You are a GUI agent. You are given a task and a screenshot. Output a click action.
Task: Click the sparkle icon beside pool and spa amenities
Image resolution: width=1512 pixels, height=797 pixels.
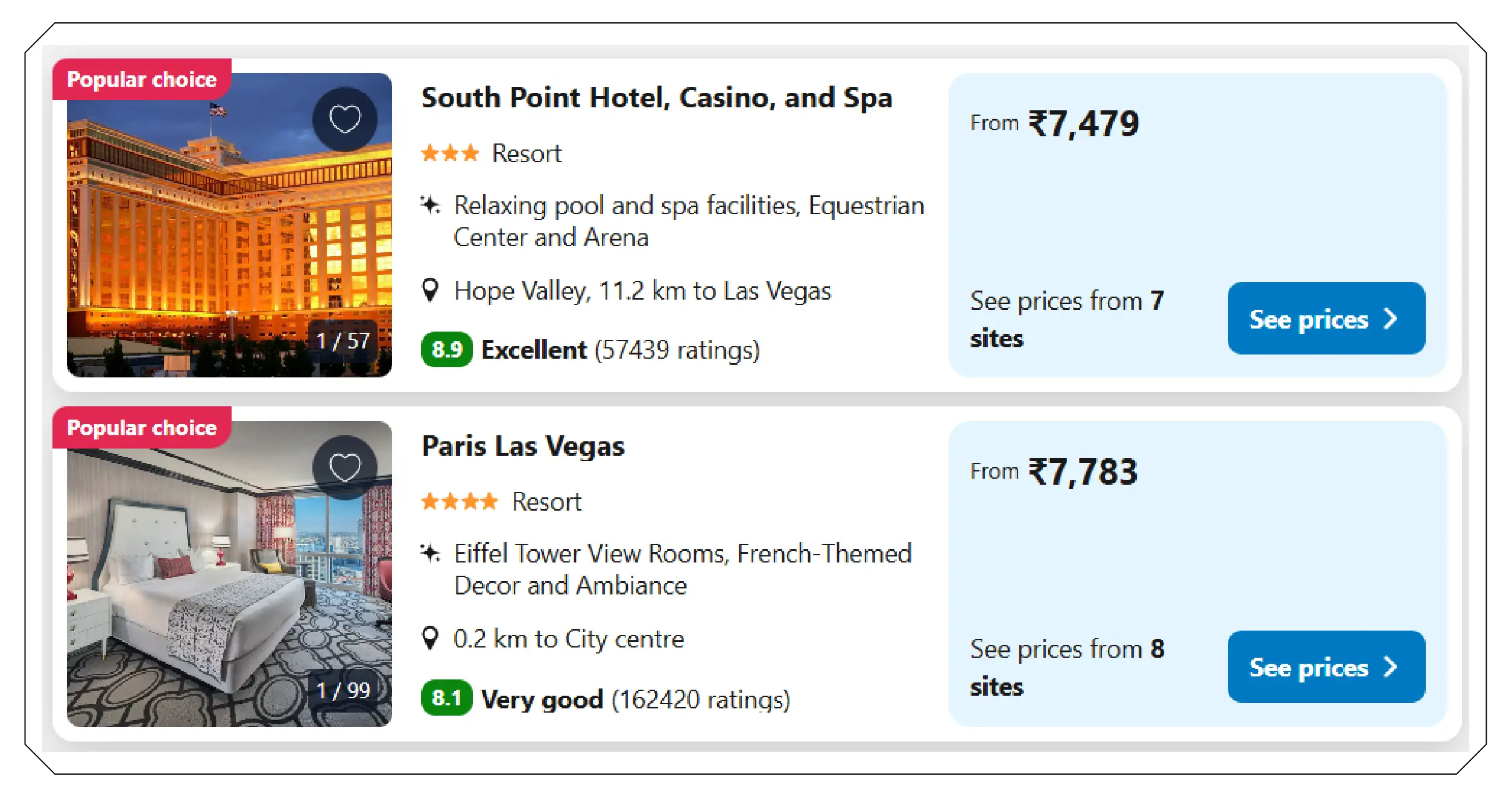coord(429,205)
